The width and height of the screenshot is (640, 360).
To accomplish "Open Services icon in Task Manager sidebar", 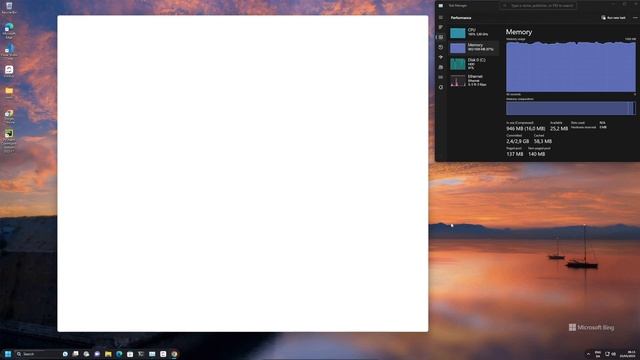I will (441, 87).
